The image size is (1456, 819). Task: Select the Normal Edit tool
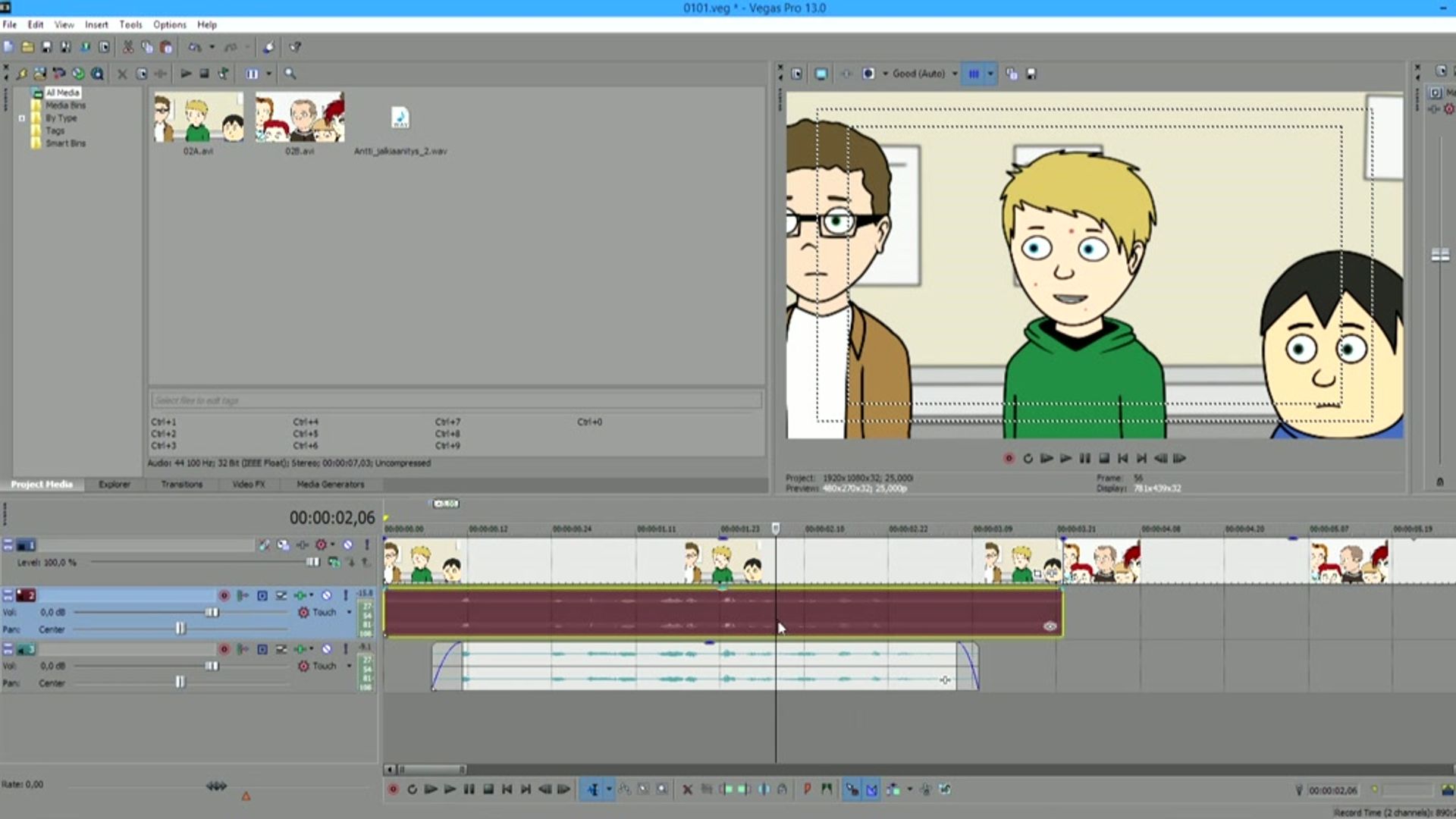click(x=592, y=789)
